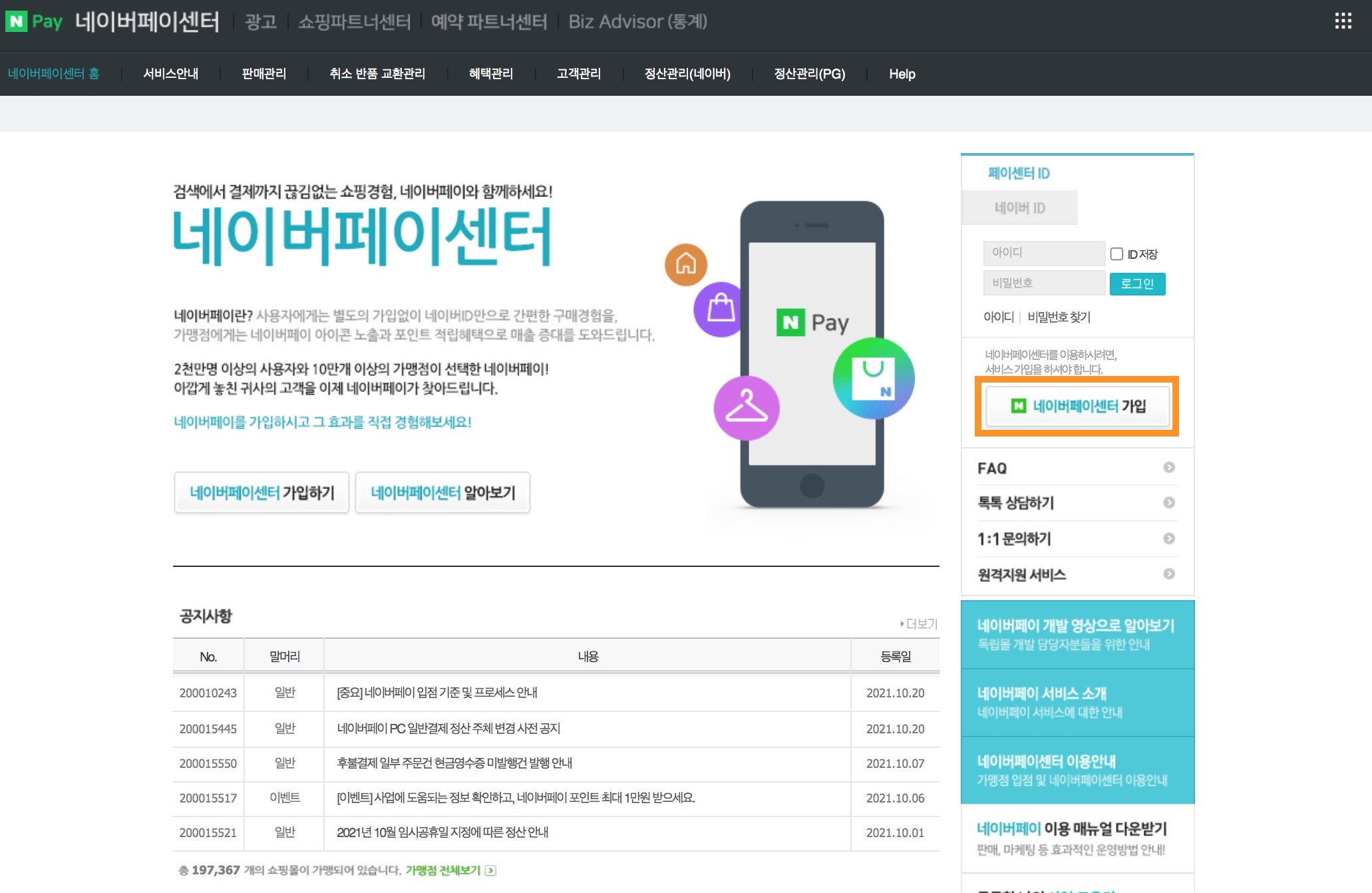Viewport: 1372px width, 893px height.
Task: Open notice 네이버페이 입점 기준 및 프로세스 안내
Action: click(x=437, y=692)
